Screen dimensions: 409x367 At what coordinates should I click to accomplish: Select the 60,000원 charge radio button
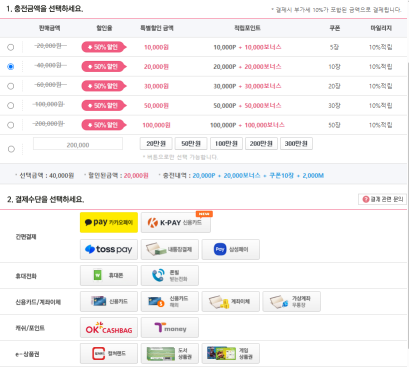tap(11, 86)
